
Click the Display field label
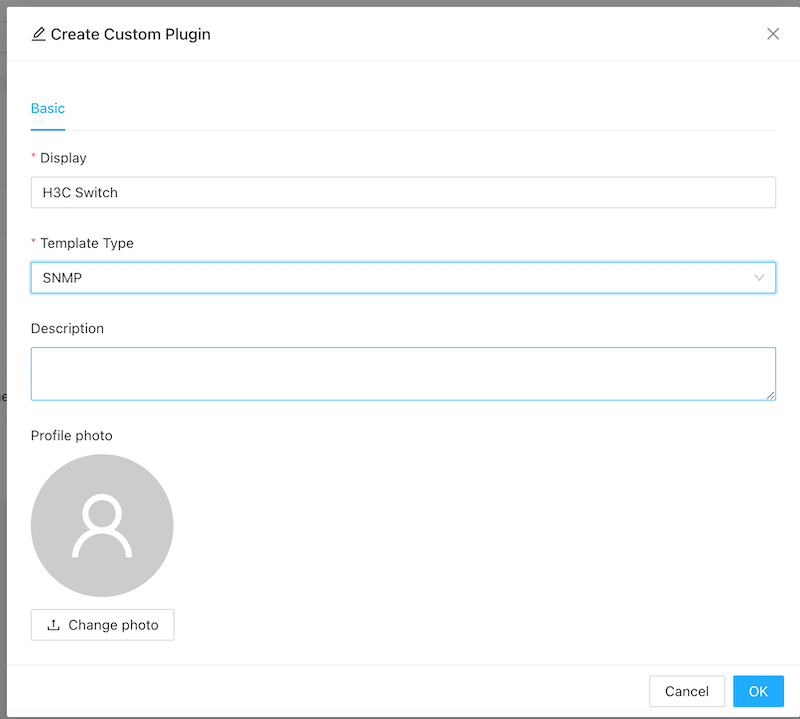(x=63, y=158)
